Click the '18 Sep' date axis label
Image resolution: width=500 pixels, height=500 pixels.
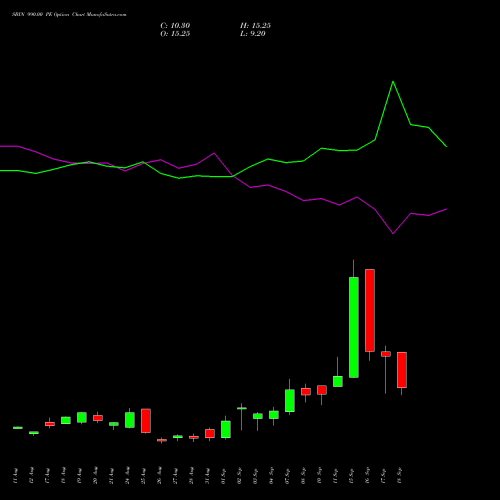(x=399, y=476)
